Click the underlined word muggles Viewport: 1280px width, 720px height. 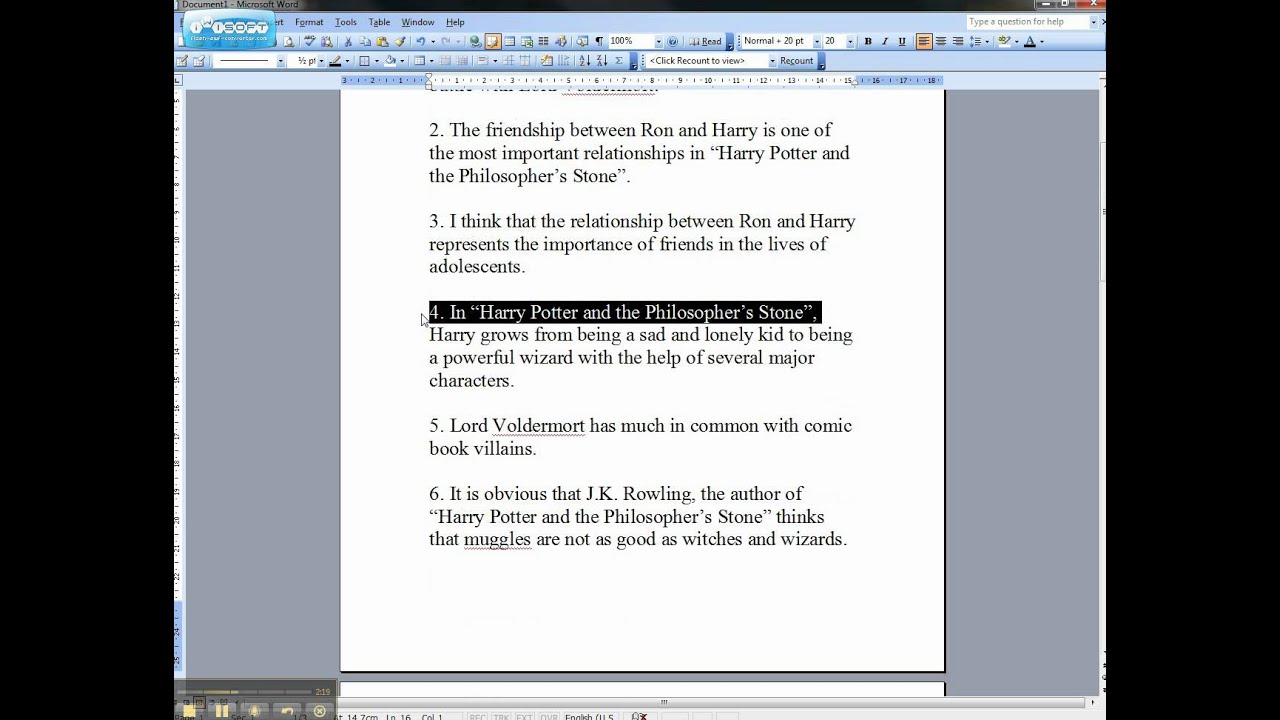pos(497,540)
